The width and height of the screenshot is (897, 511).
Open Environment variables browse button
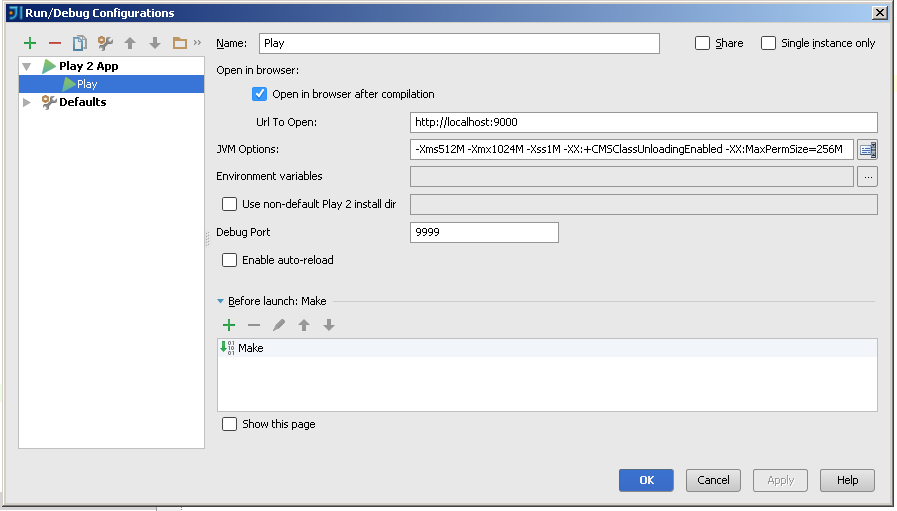[x=867, y=177]
